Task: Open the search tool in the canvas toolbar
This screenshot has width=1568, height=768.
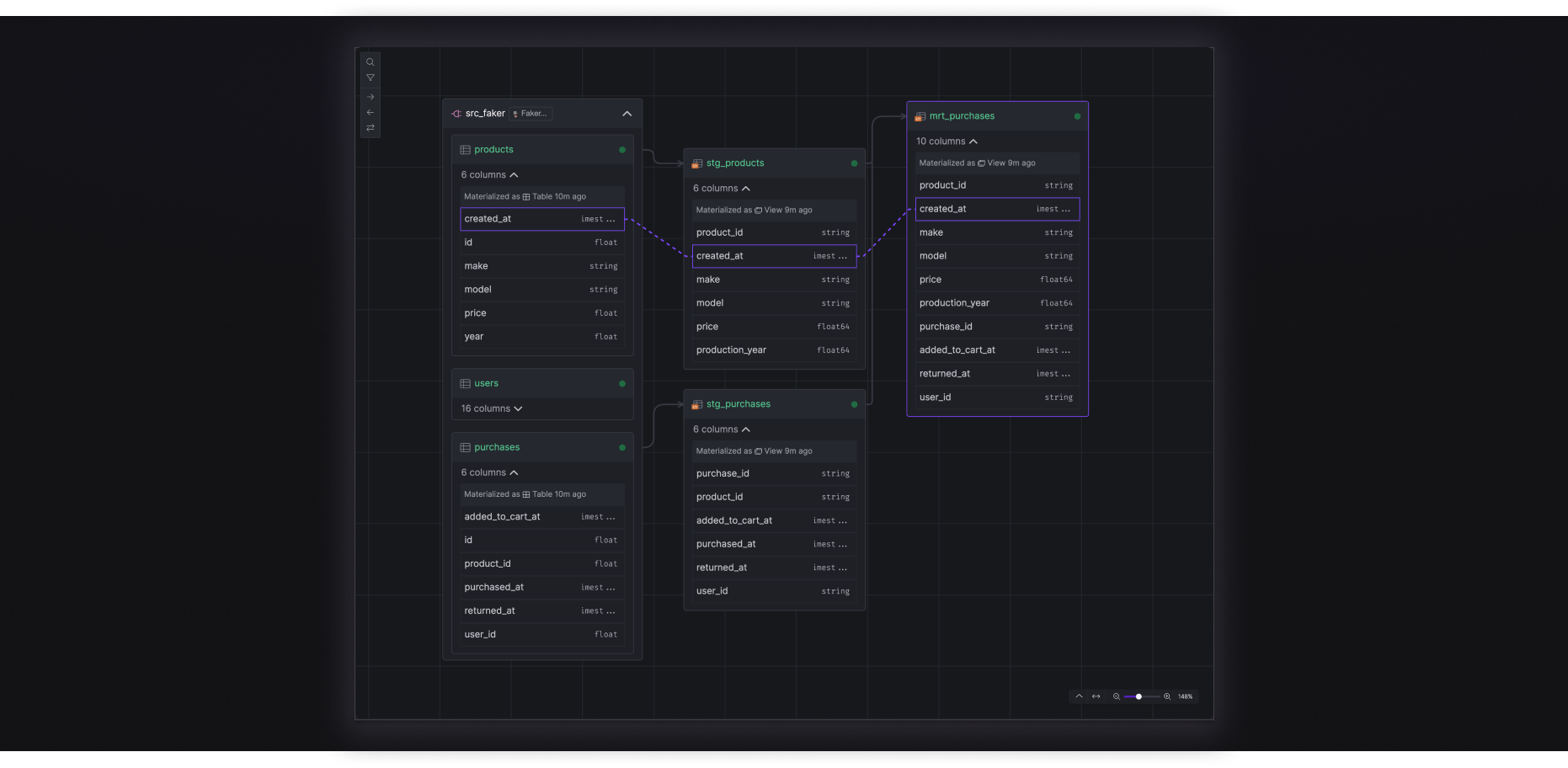Action: point(370,62)
